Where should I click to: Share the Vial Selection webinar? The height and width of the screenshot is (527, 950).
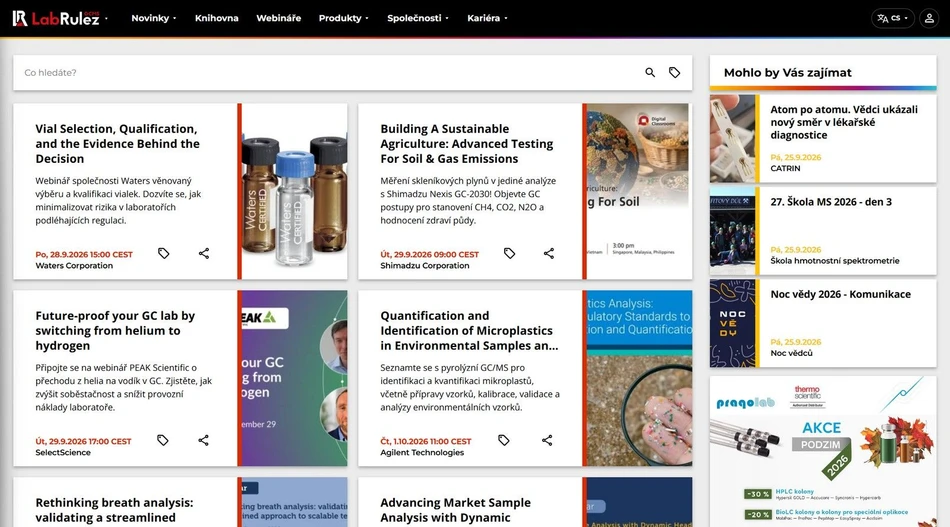204,253
